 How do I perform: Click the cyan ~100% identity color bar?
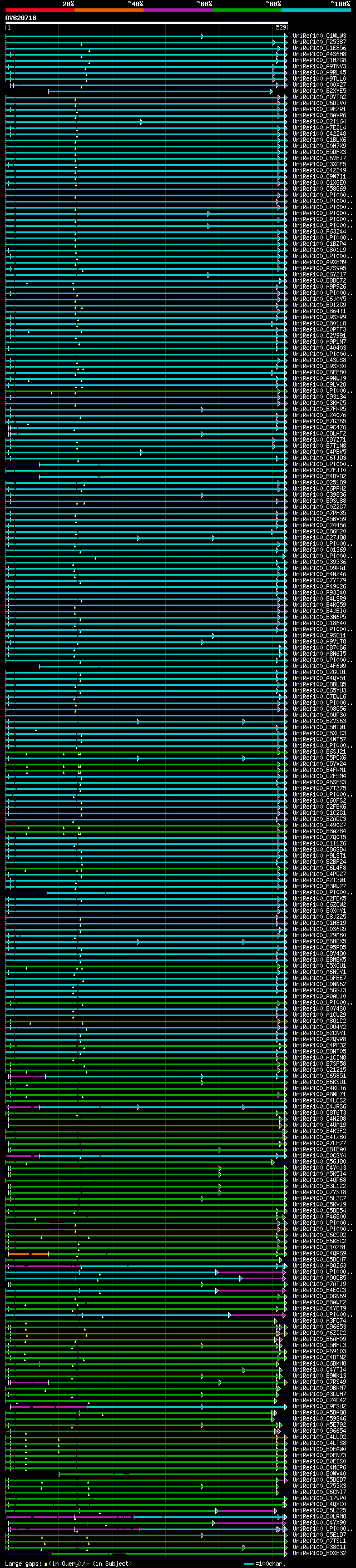(x=317, y=10)
